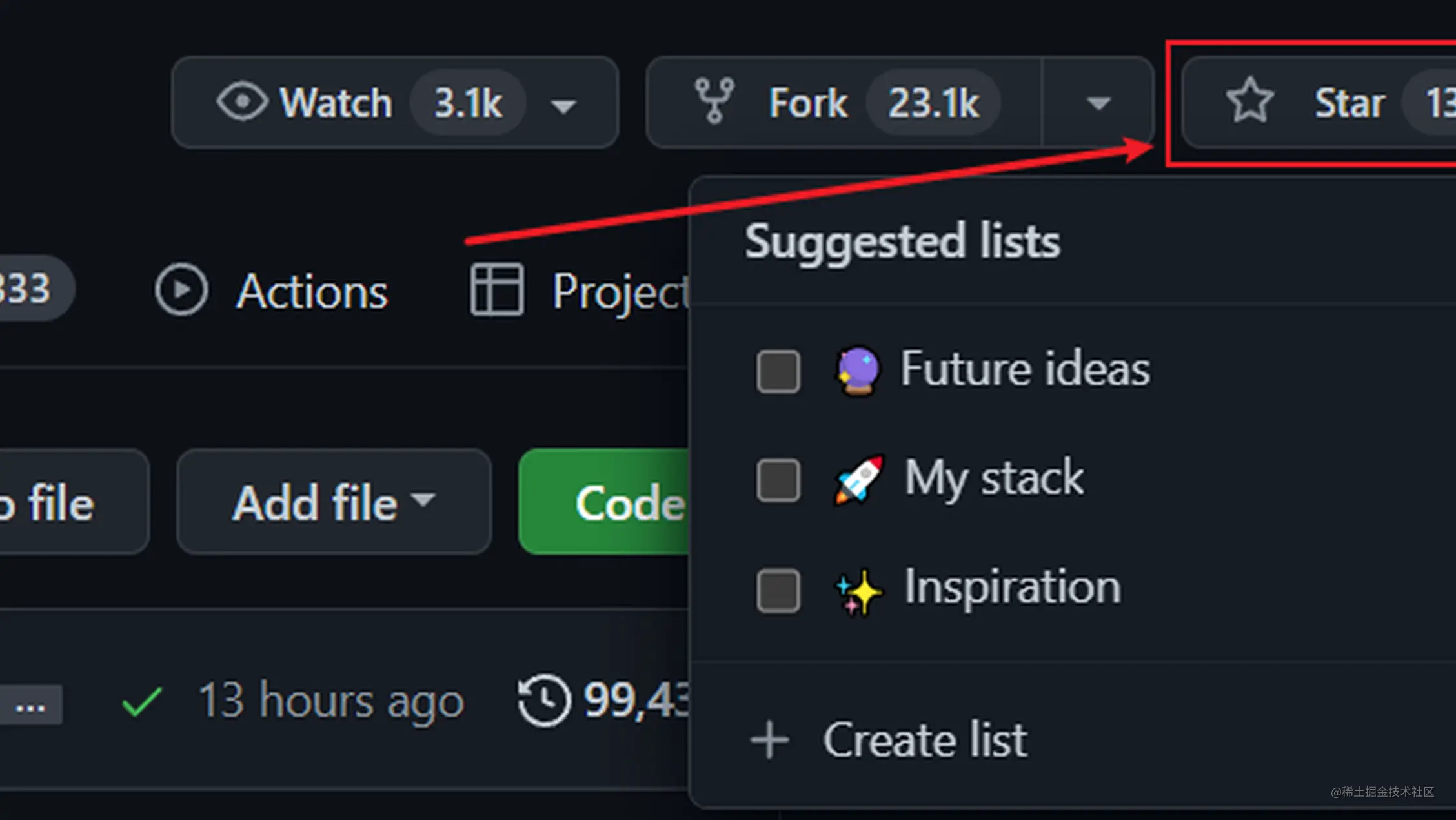Click the green checkmark status icon
Viewport: 1456px width, 820px height.
(x=142, y=702)
